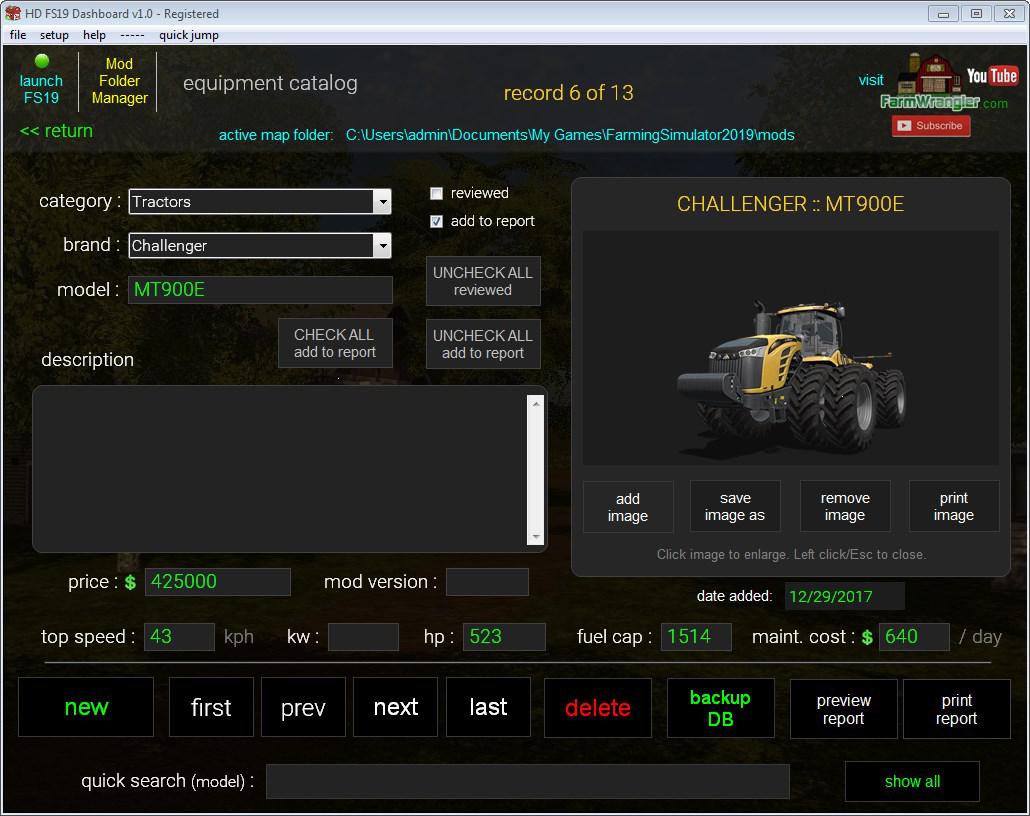Click the backup DB button
The image size is (1030, 816).
click(x=719, y=708)
